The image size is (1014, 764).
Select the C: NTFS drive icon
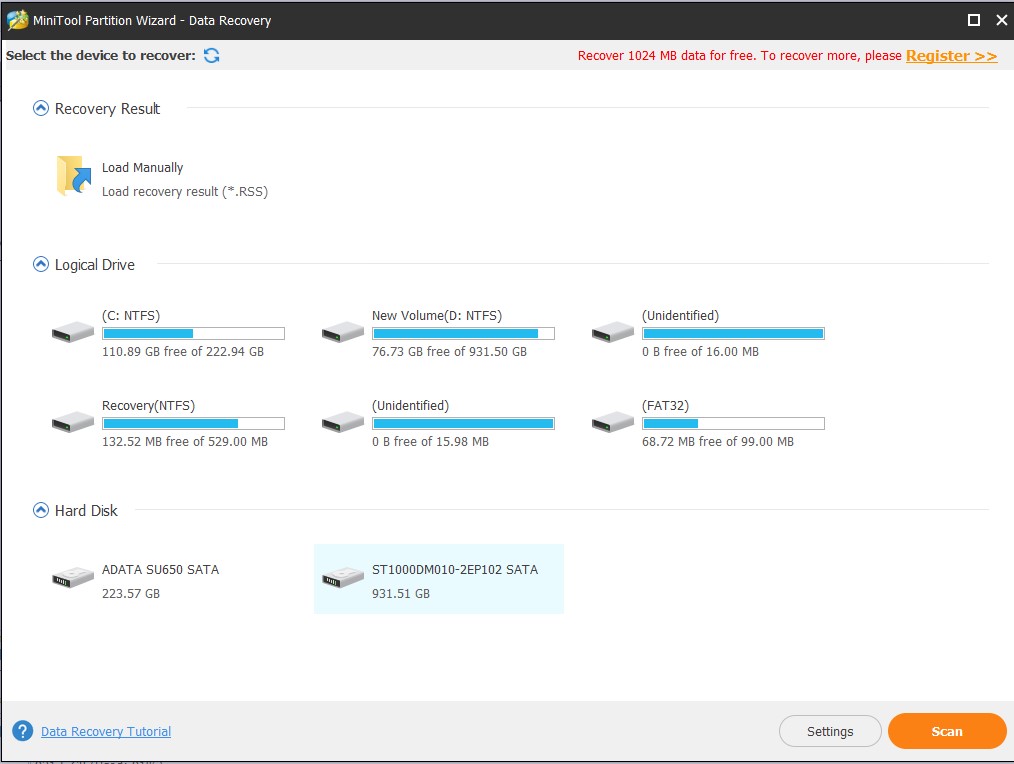tap(73, 333)
